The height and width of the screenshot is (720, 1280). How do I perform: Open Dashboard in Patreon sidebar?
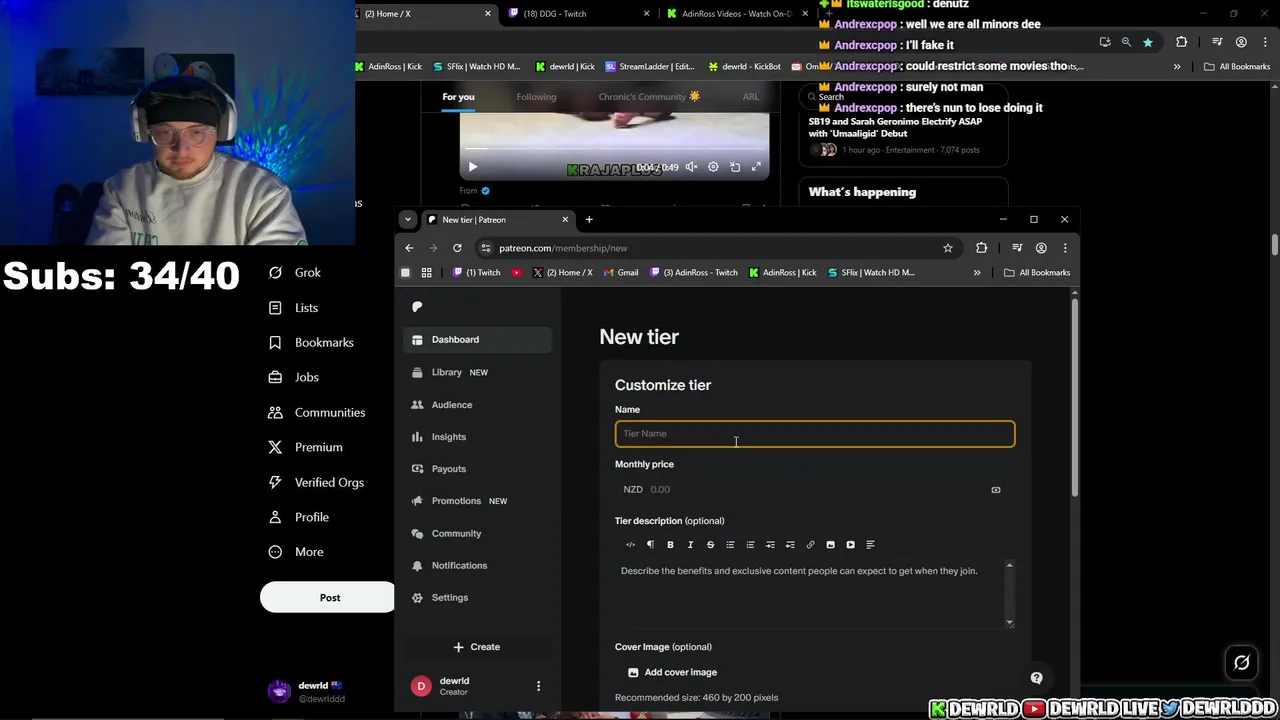(x=478, y=340)
